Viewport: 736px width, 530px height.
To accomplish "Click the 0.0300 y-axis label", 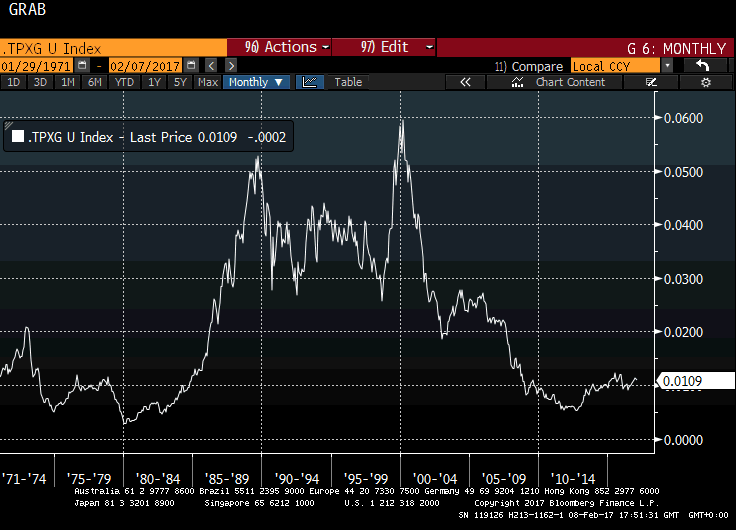I will (x=683, y=279).
